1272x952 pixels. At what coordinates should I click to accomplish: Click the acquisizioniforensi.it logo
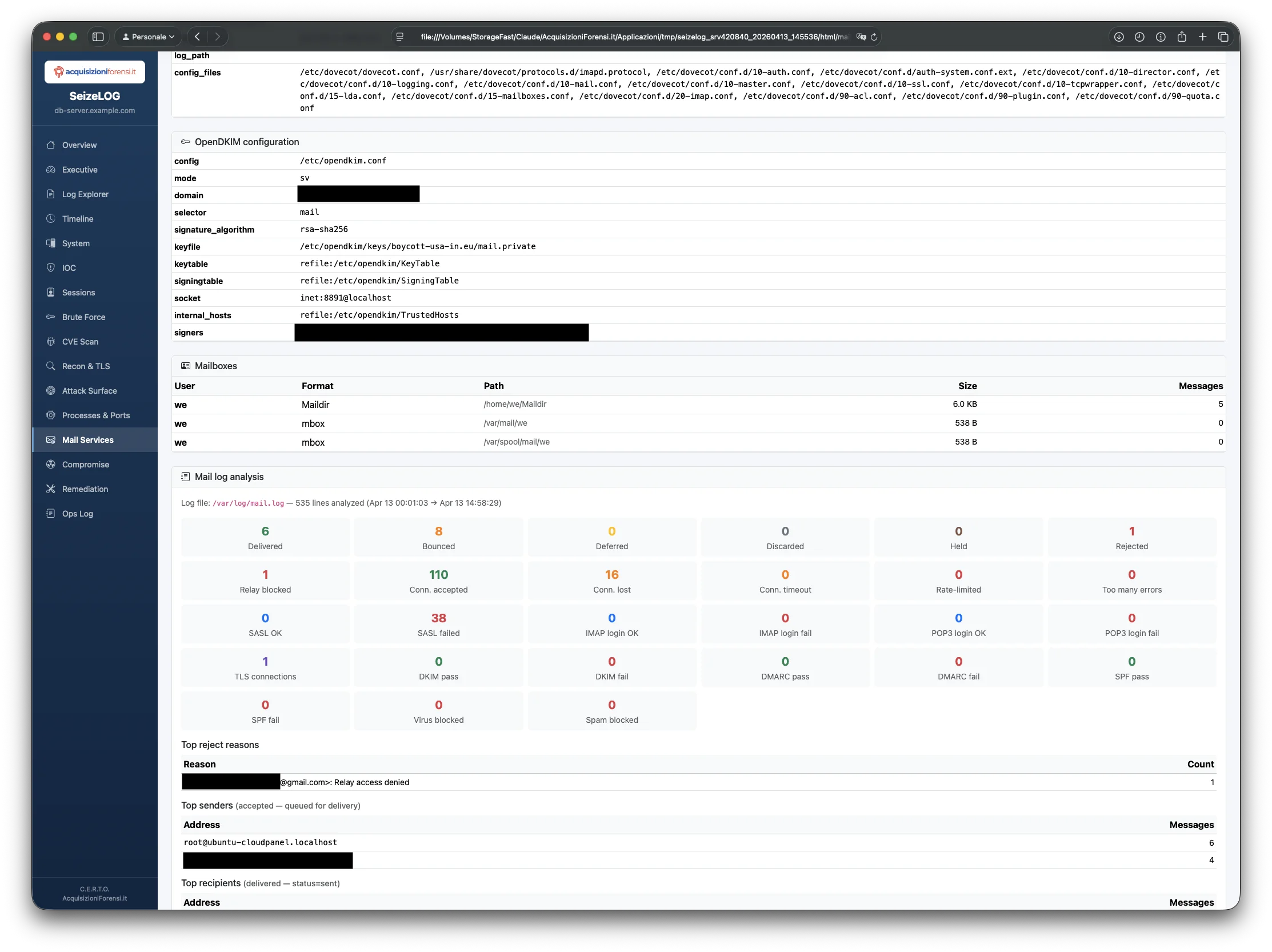pos(94,72)
